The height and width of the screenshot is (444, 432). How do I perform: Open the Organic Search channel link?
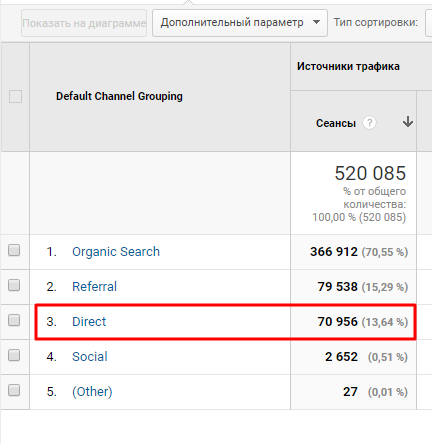pyautogui.click(x=116, y=252)
